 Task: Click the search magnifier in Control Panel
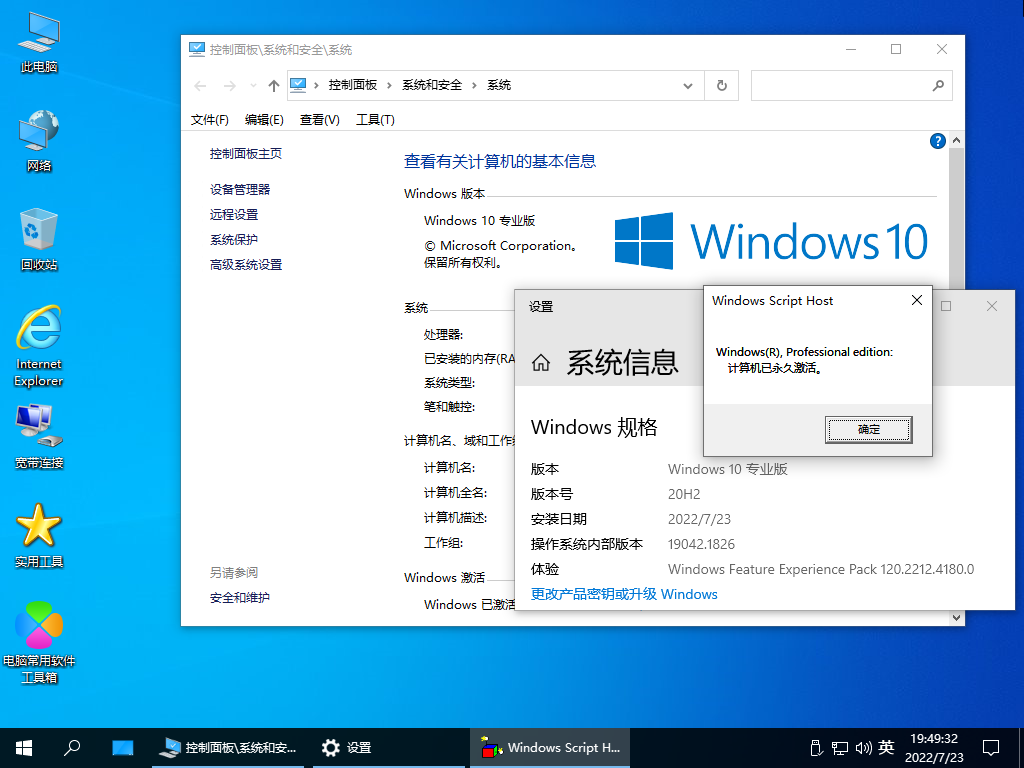pyautogui.click(x=938, y=86)
